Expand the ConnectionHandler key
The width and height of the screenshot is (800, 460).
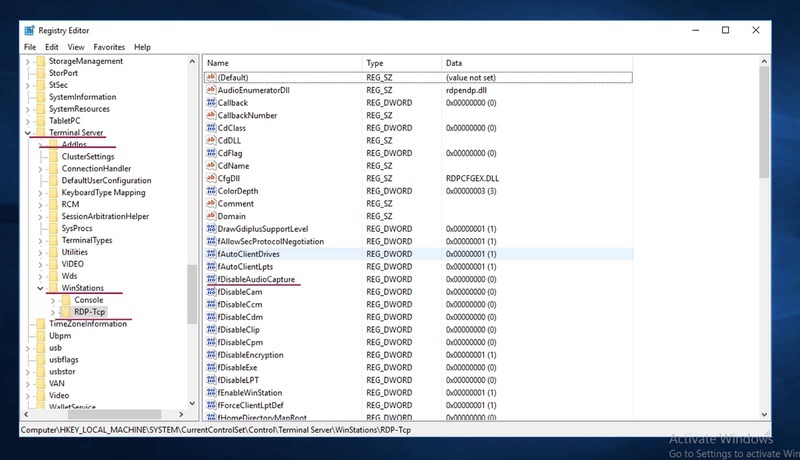(40, 169)
